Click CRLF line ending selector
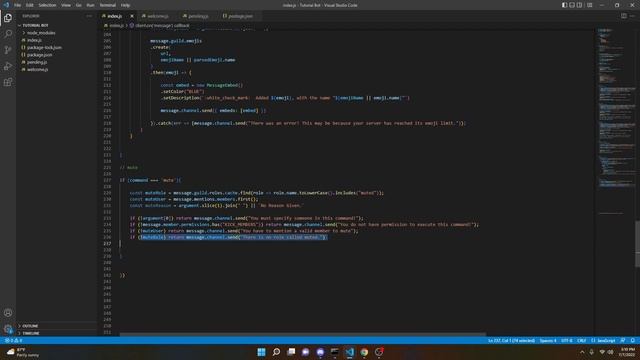 point(582,340)
